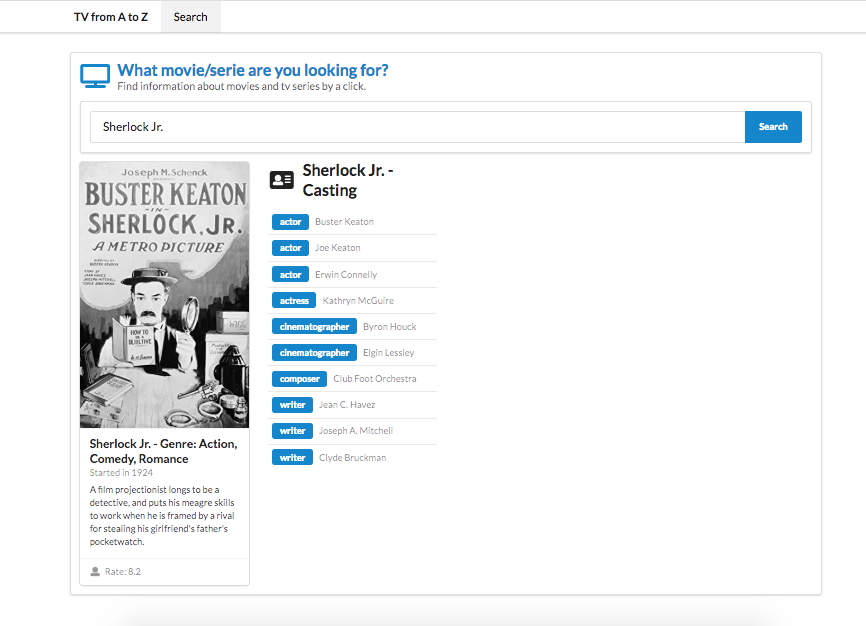Screen dimensions: 866x626
Task: Select the name Kathryn McGuire
Action: 358,301
